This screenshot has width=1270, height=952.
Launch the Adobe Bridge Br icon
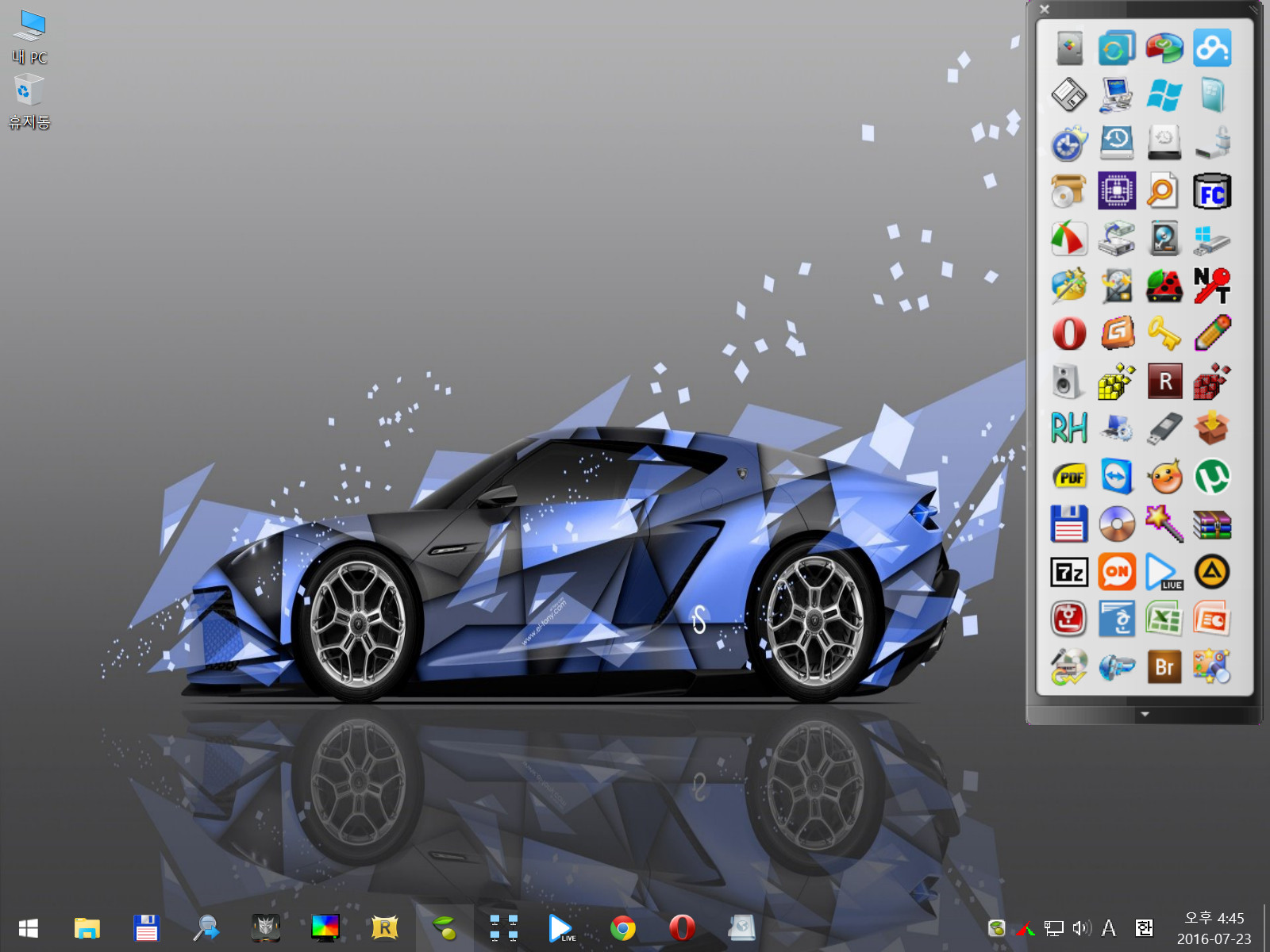1164,667
